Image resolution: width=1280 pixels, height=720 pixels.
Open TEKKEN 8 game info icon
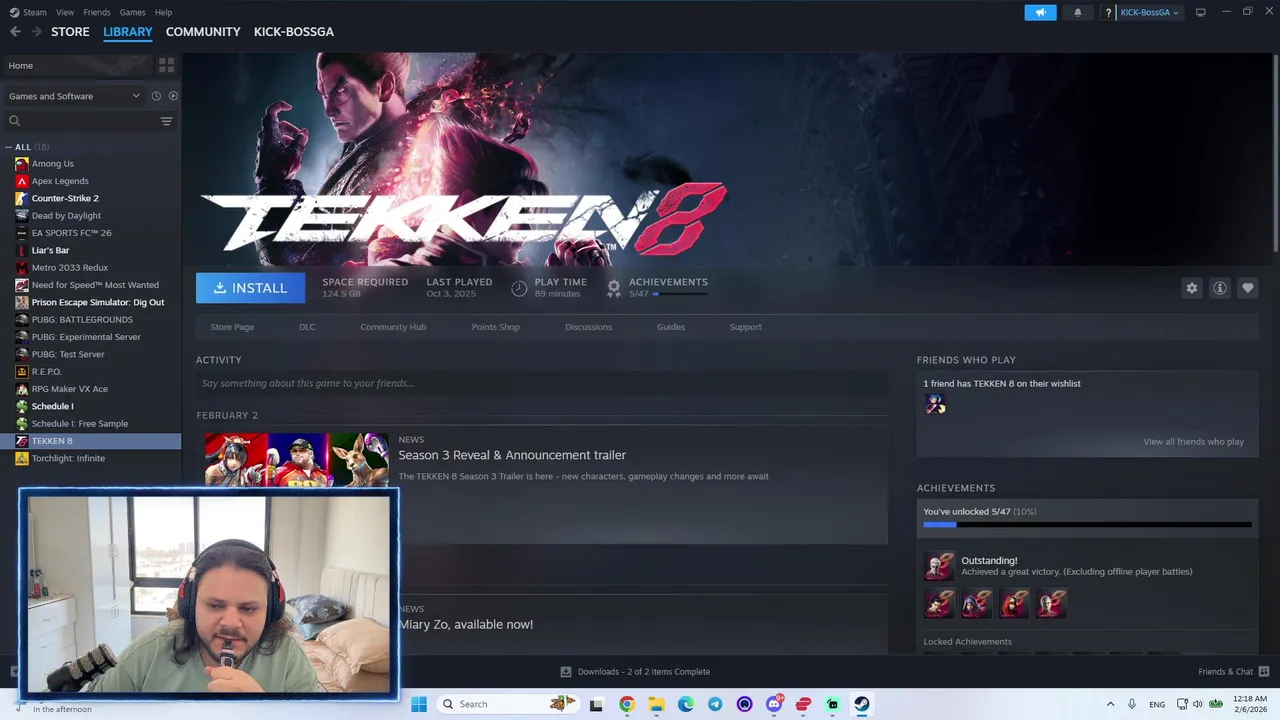click(1220, 288)
